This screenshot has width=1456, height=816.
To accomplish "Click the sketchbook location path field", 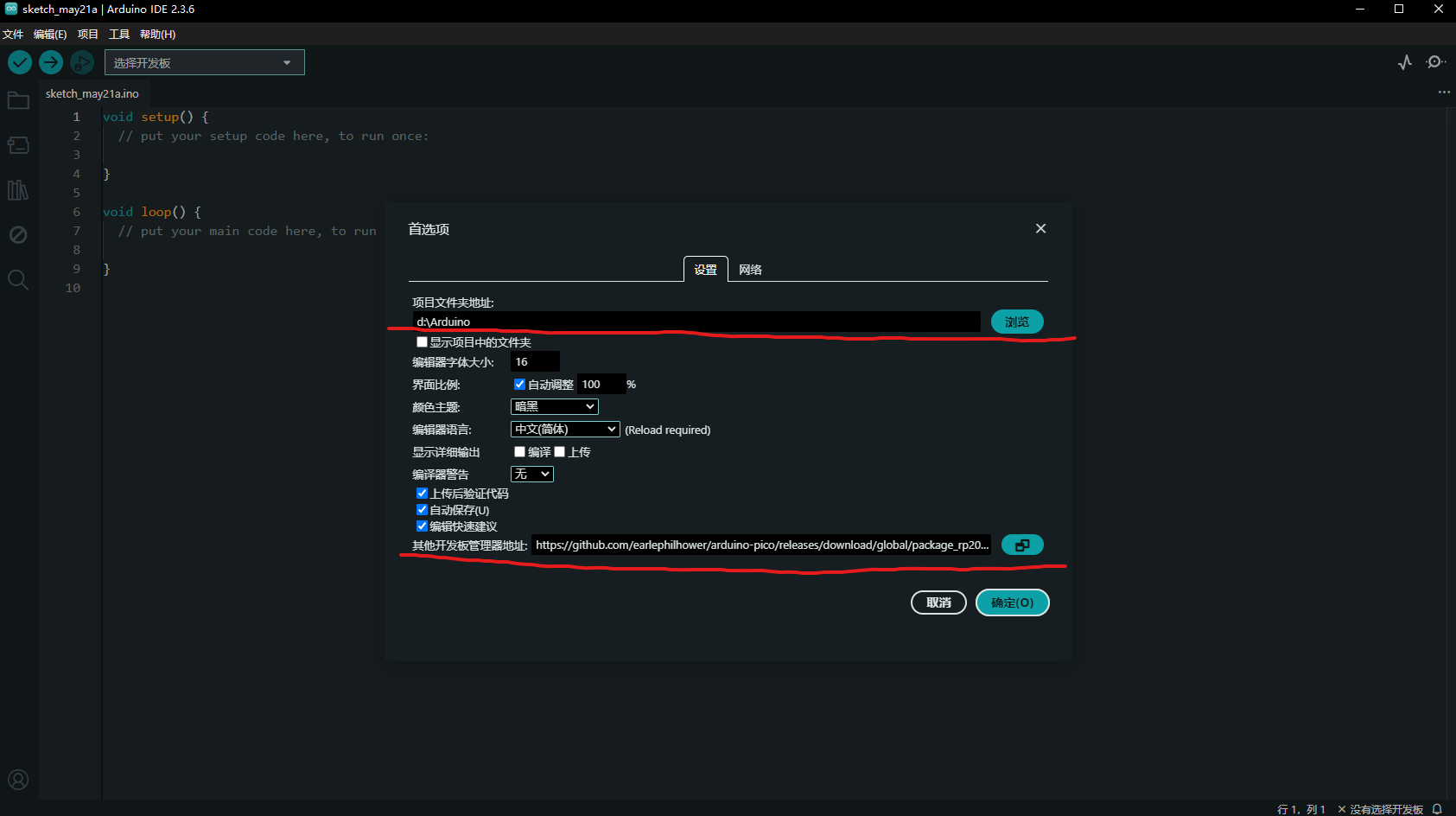I will (696, 322).
